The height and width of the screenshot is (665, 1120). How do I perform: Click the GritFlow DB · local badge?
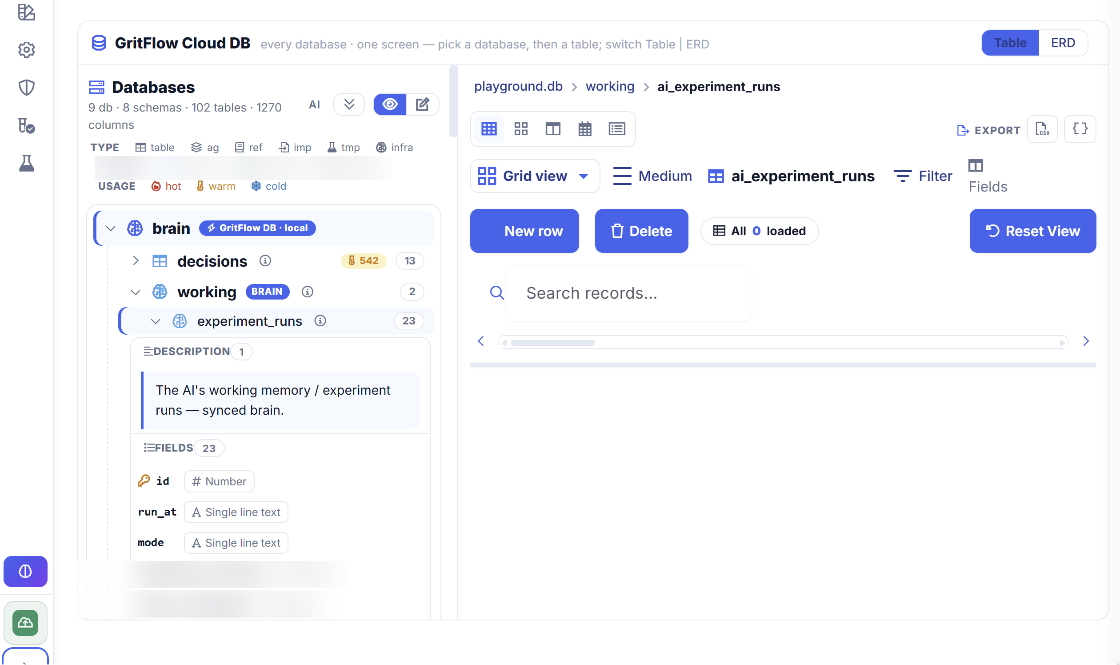coord(258,228)
